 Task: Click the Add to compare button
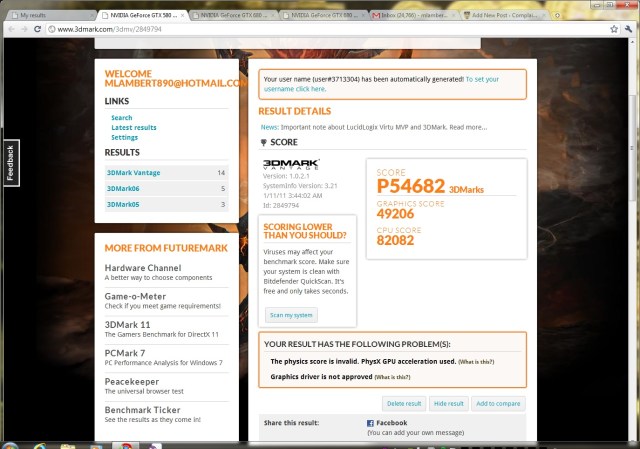(x=498, y=403)
